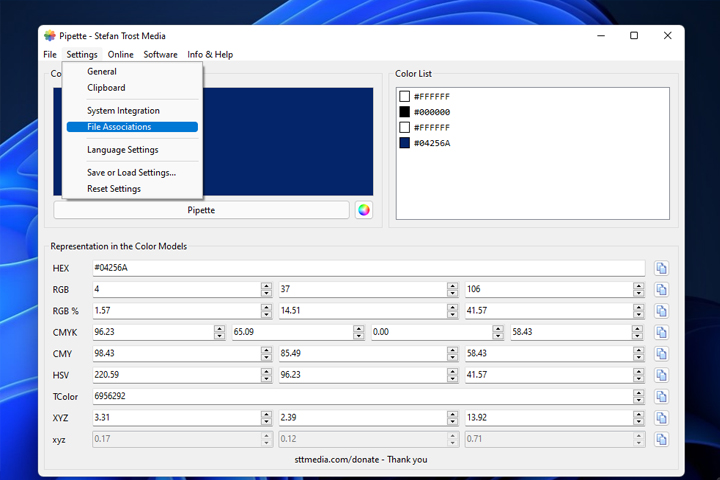Click RGB % field showing 14.51
Screen dimensions: 720x480
[363, 311]
